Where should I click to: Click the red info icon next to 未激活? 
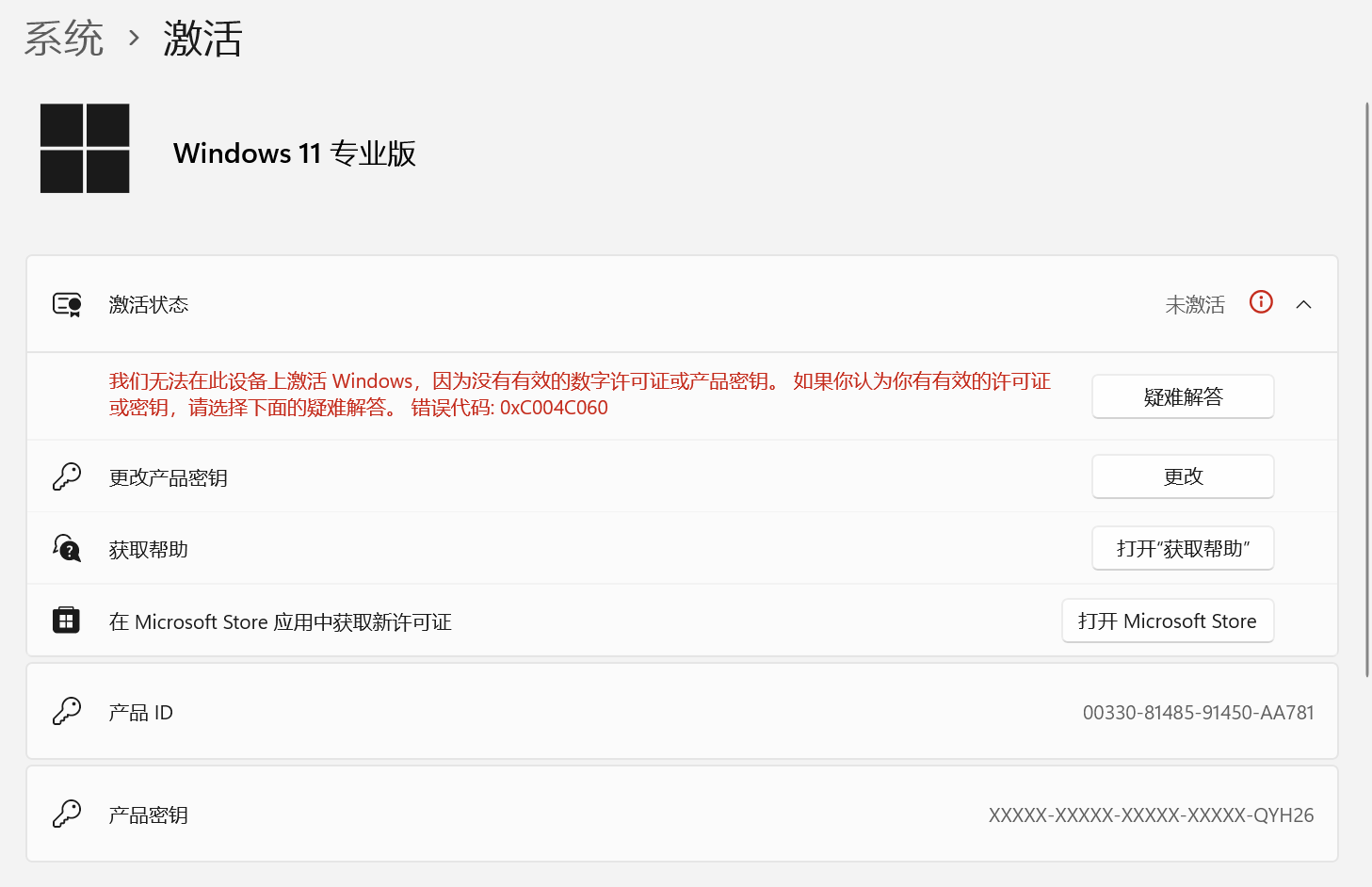click(x=1261, y=302)
